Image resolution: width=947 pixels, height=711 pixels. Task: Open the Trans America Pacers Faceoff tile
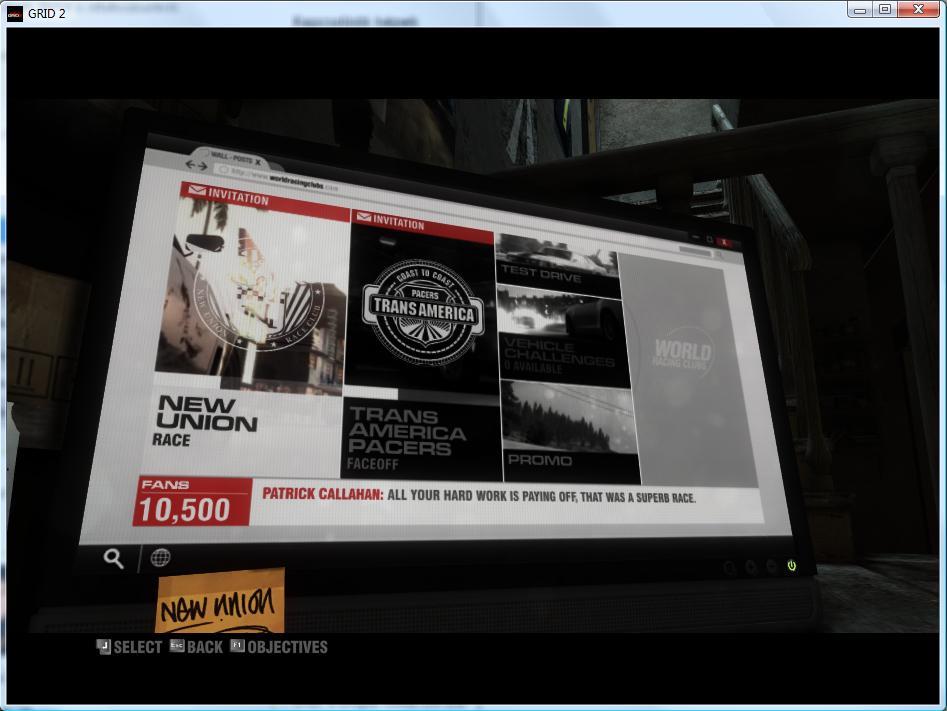420,347
